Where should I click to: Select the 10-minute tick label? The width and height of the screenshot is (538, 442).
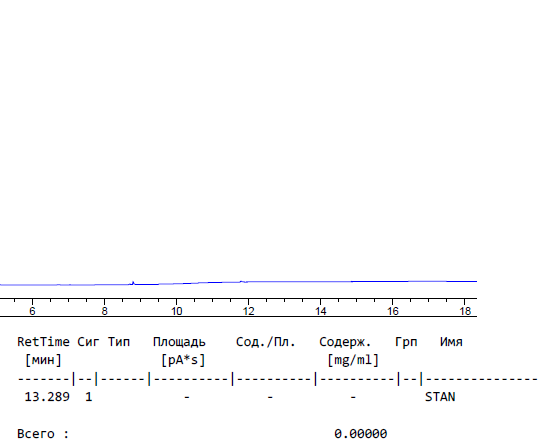point(176,311)
